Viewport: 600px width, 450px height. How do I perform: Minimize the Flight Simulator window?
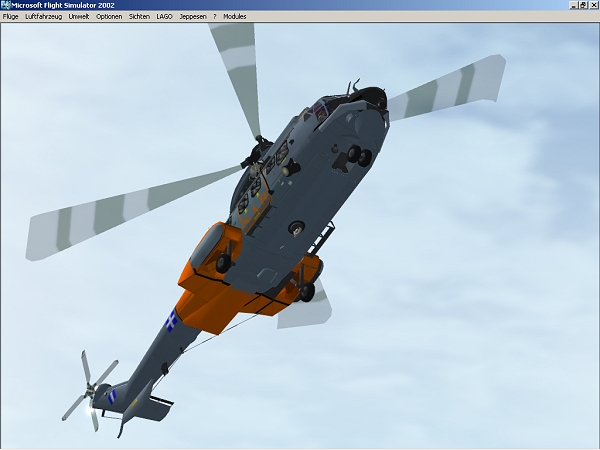(x=572, y=5)
